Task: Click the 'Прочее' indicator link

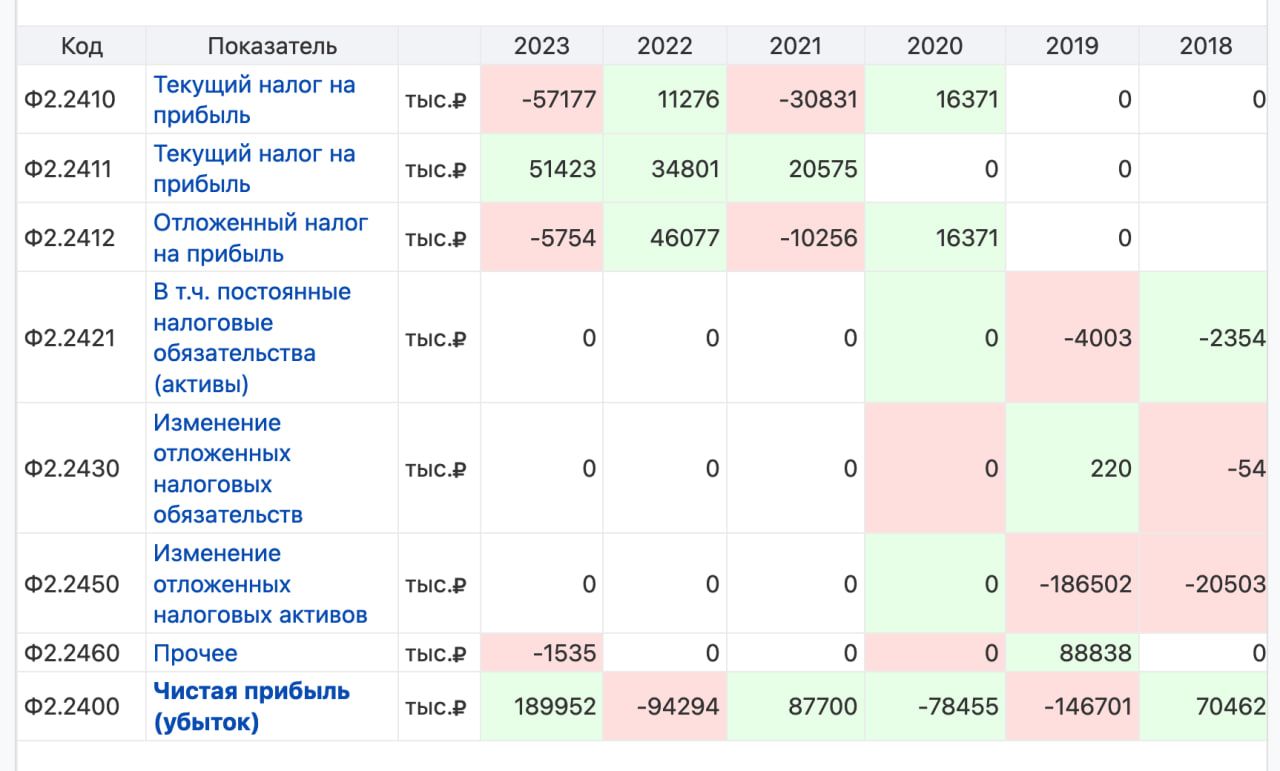Action: (195, 653)
